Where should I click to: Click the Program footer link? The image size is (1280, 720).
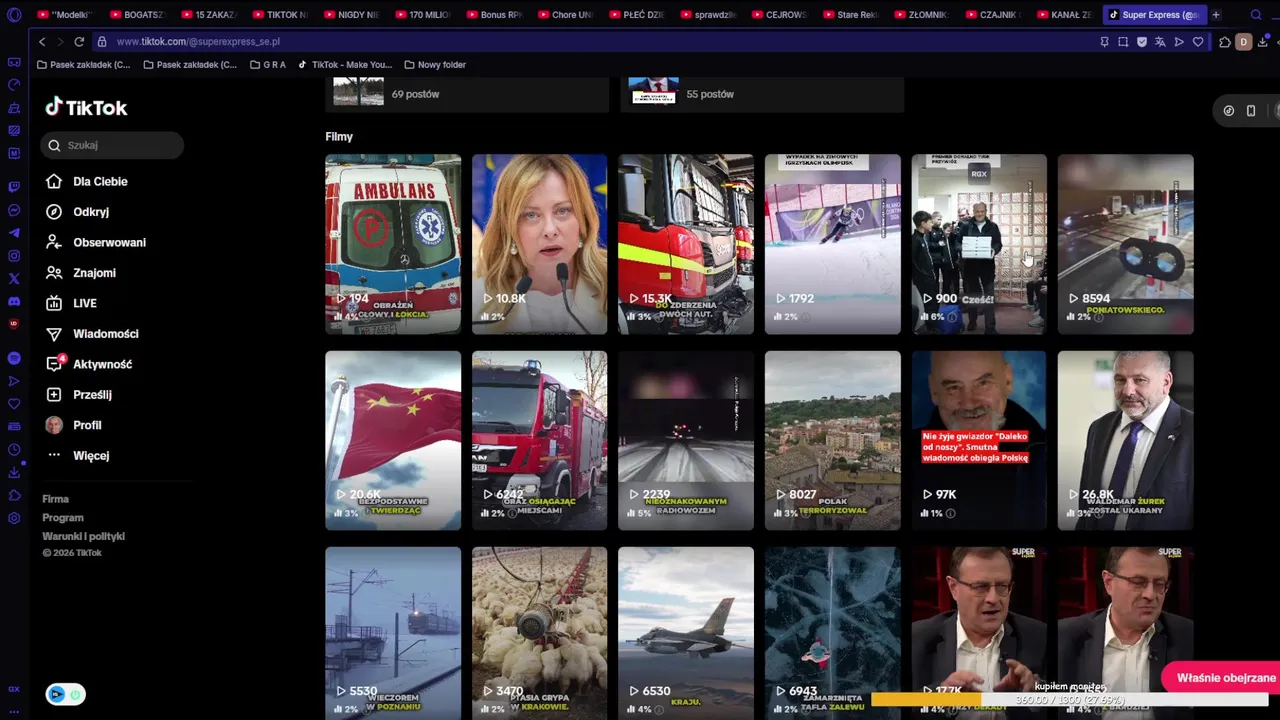63,518
